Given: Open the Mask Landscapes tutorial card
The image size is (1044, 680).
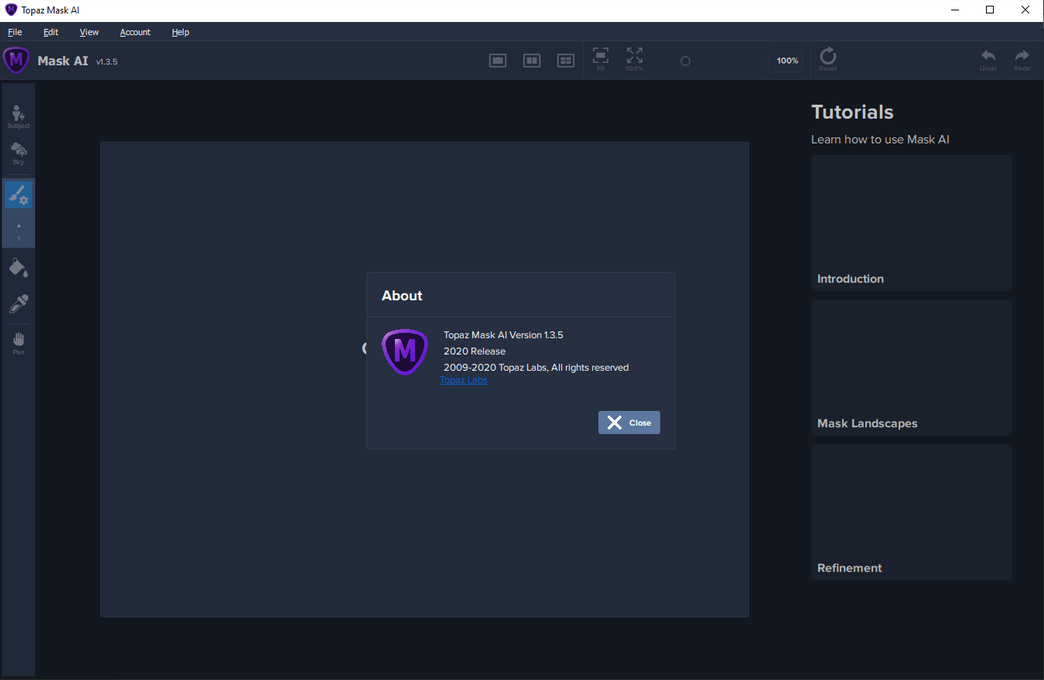Looking at the screenshot, I should (x=911, y=368).
